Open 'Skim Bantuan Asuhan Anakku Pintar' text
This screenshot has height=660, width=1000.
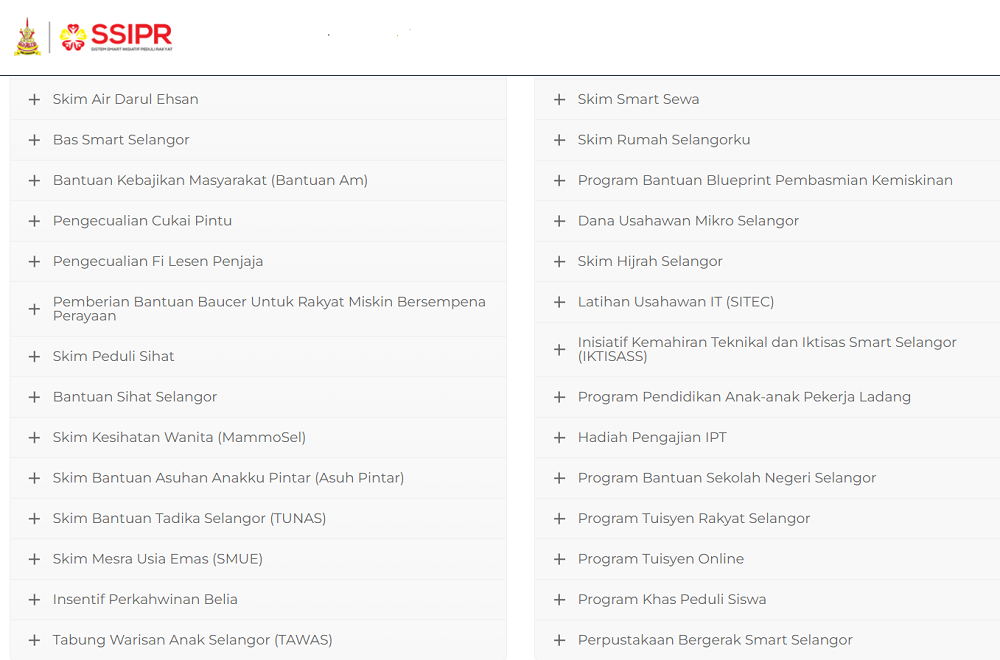tap(228, 478)
